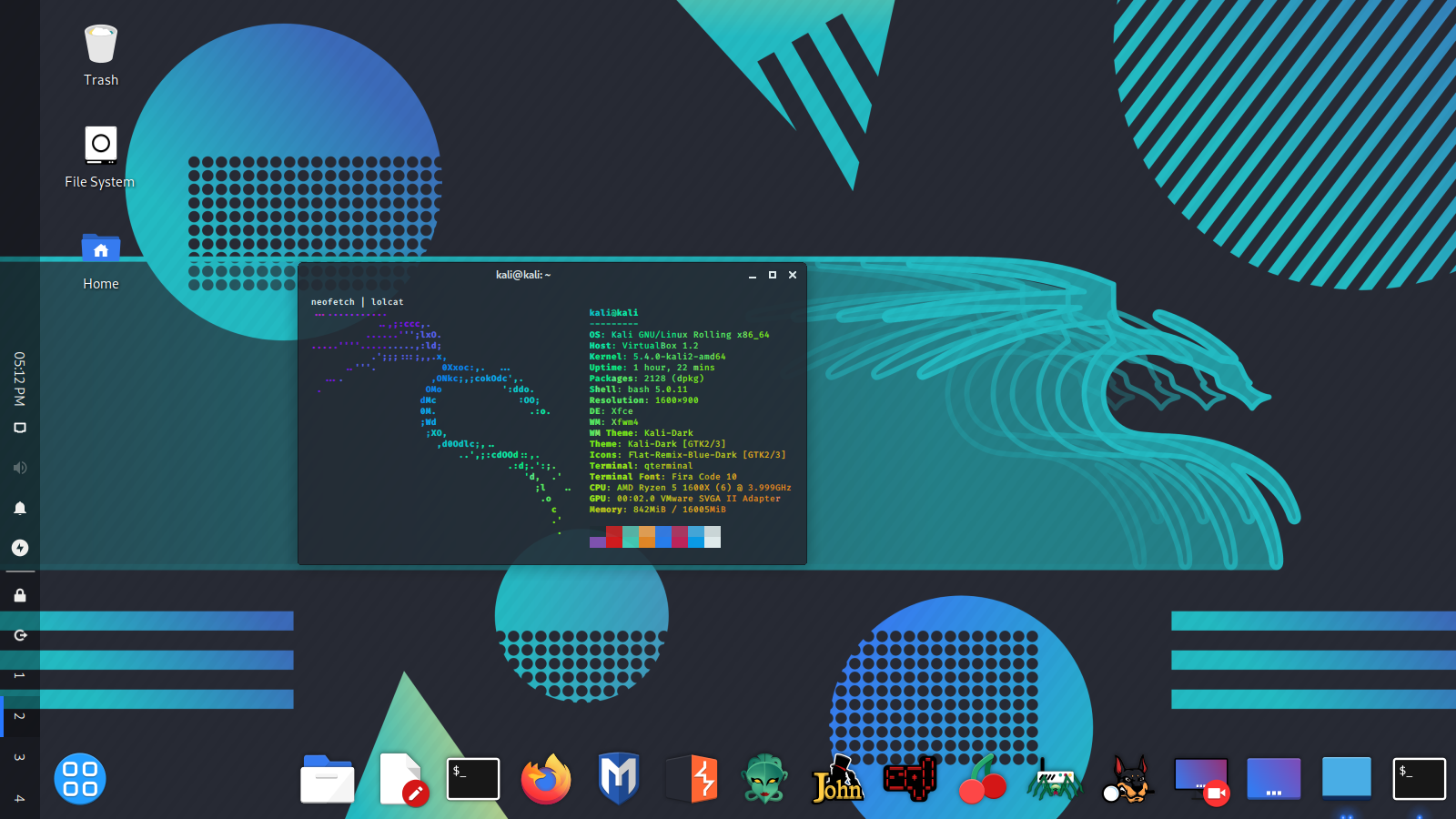Toggle notifications with the bell icon
1456x819 pixels.
click(x=20, y=508)
